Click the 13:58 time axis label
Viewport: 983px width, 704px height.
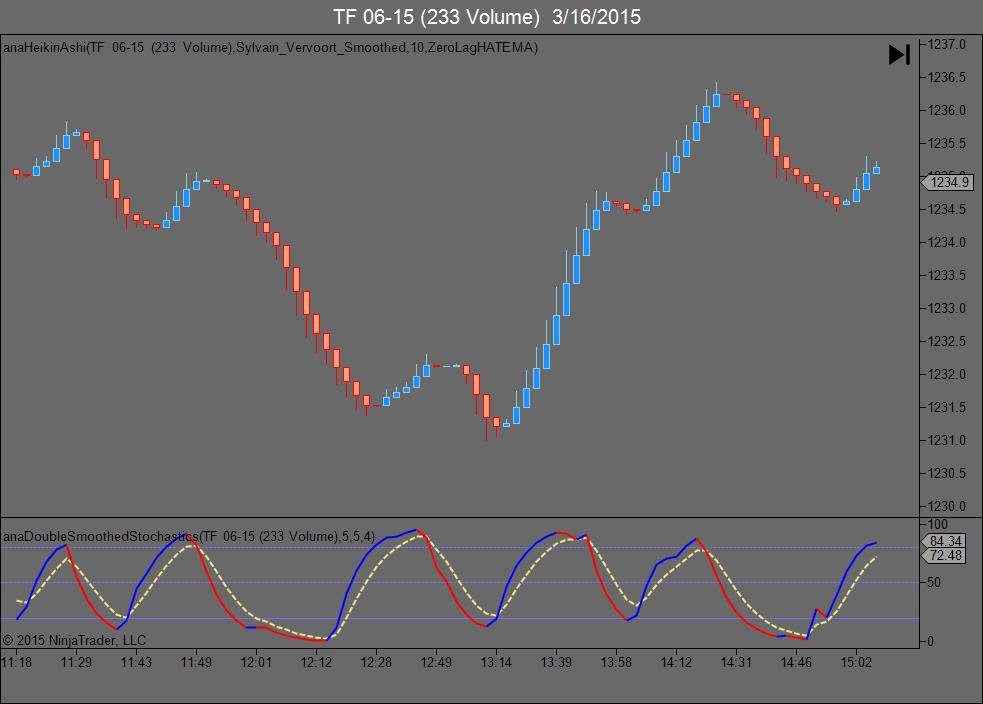point(616,663)
